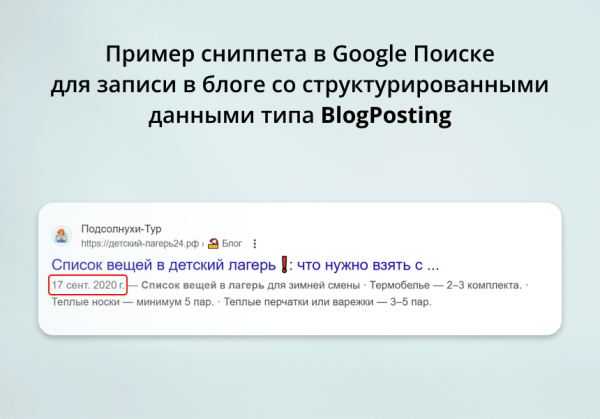Screen dimensions: 600x419
Task: Click the snippet text Теплые перчатки или варежки
Action: 299,302
